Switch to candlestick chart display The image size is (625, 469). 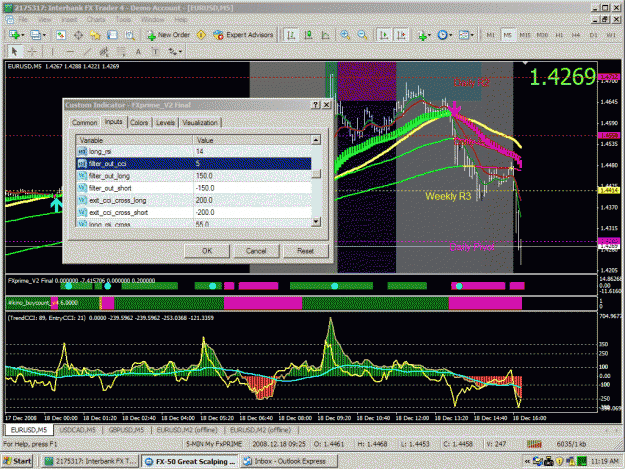click(308, 35)
